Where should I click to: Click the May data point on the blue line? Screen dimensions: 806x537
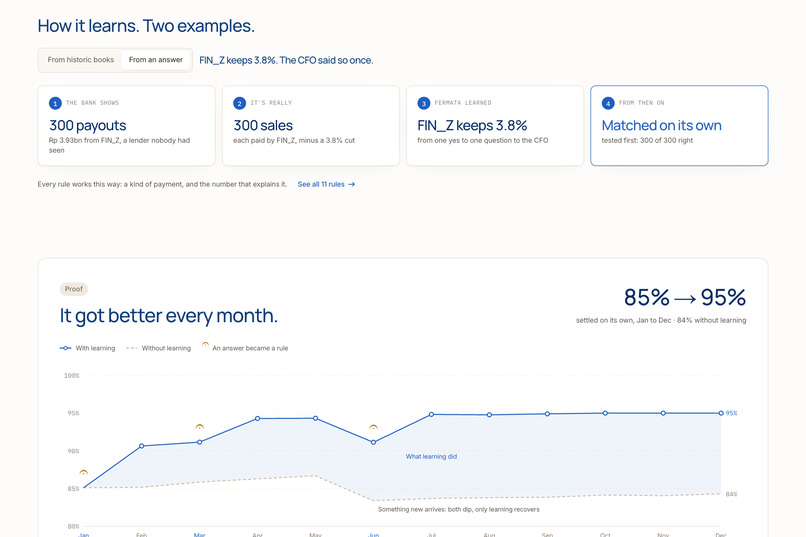tap(316, 418)
